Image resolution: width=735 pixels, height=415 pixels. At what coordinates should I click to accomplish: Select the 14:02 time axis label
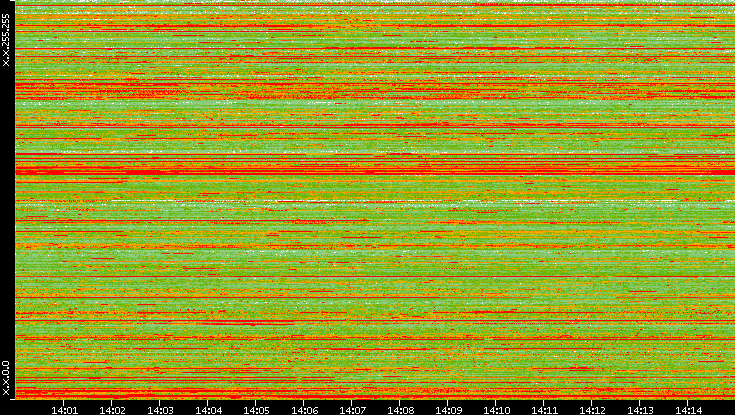[x=112, y=410]
